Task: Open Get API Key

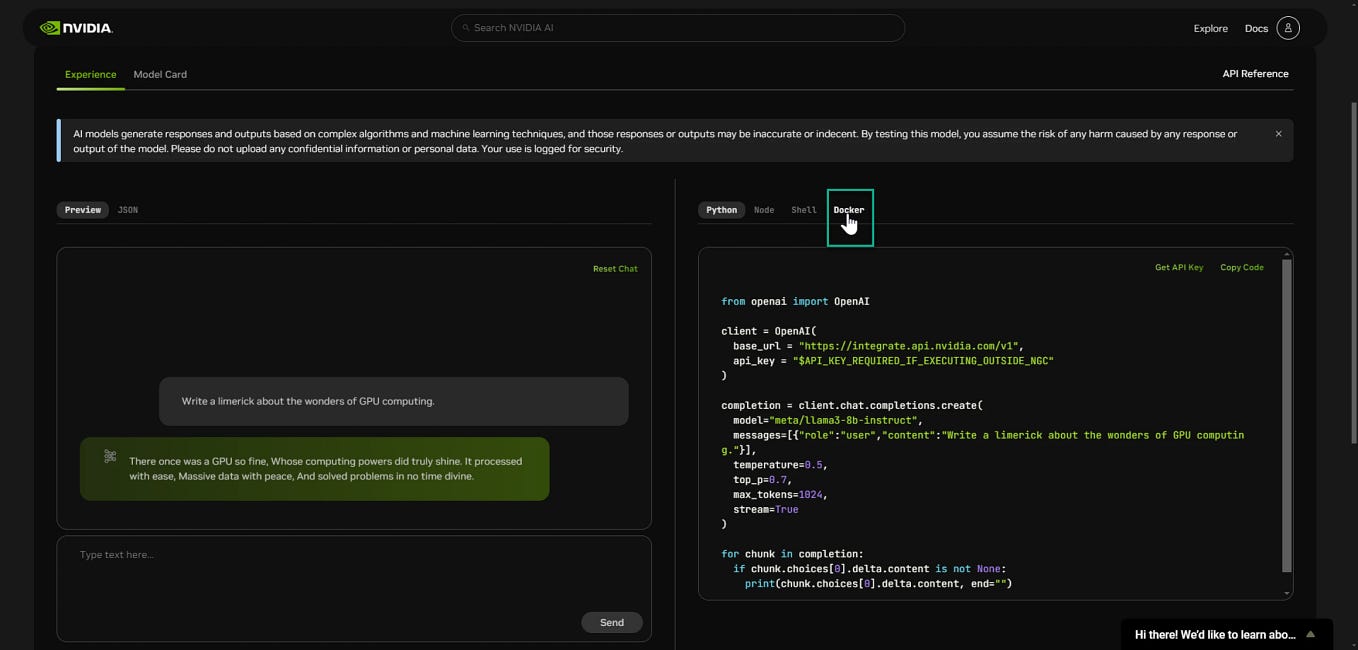Action: (x=1179, y=267)
